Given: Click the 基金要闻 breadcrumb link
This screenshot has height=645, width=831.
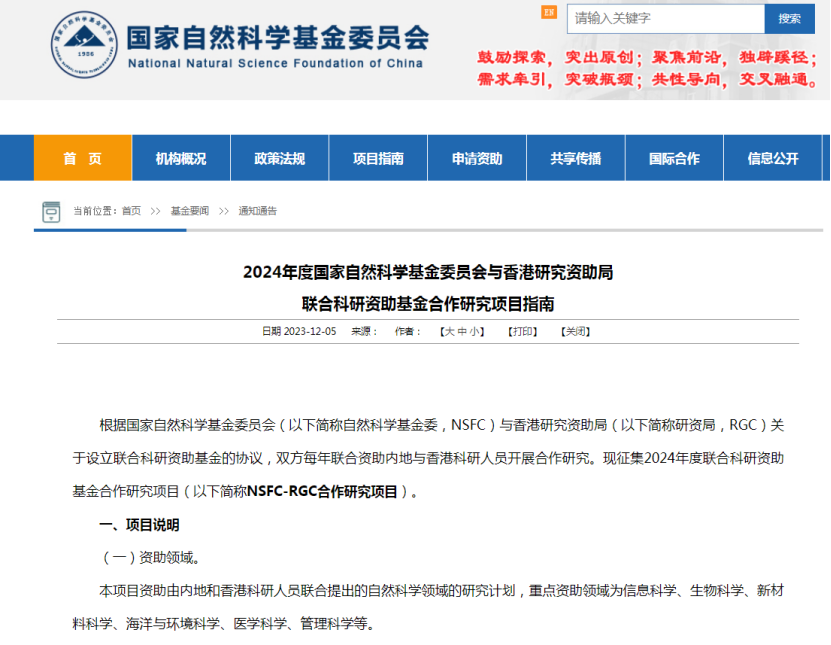Looking at the screenshot, I should (189, 211).
